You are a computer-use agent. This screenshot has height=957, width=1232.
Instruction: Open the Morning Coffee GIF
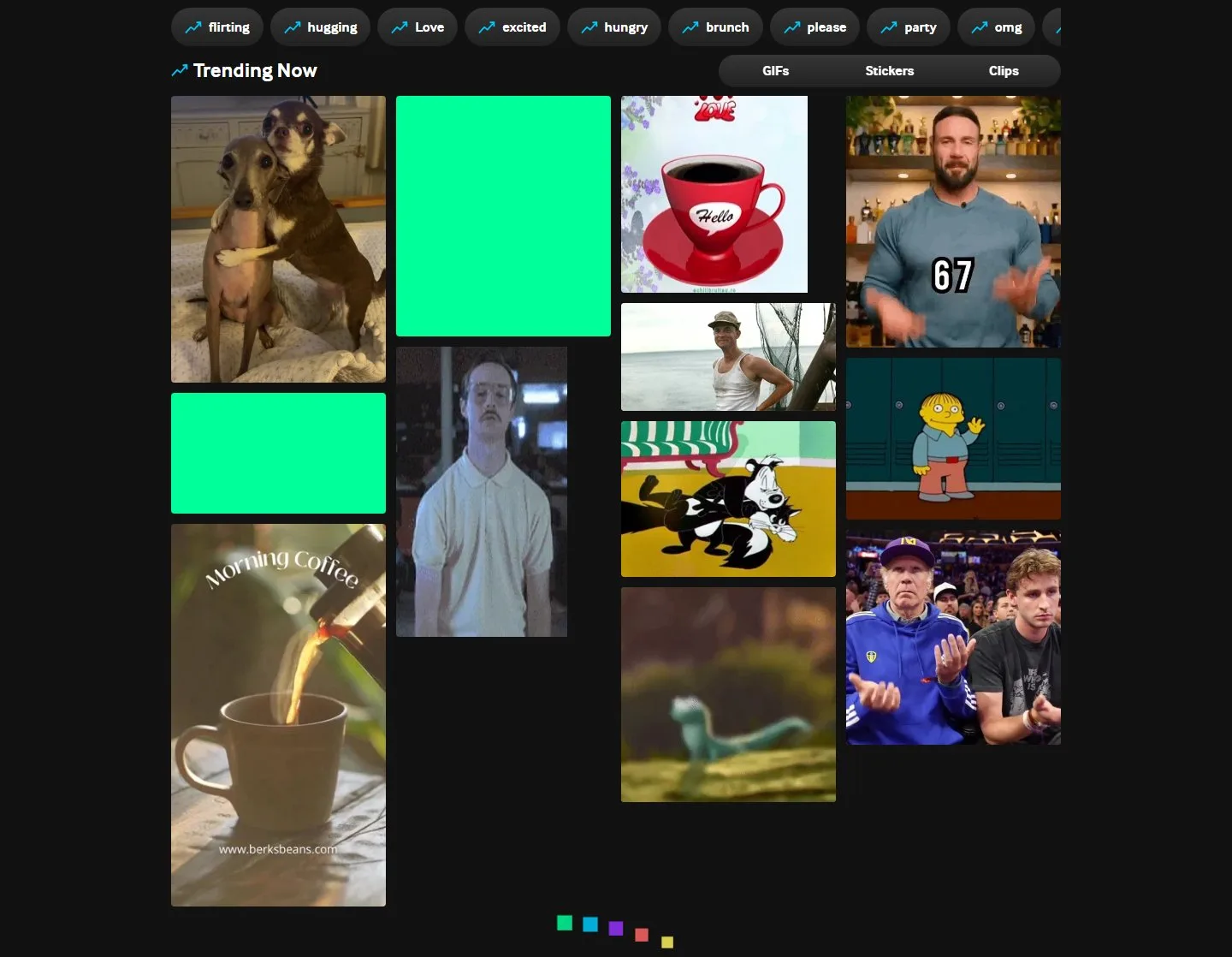pyautogui.click(x=278, y=715)
